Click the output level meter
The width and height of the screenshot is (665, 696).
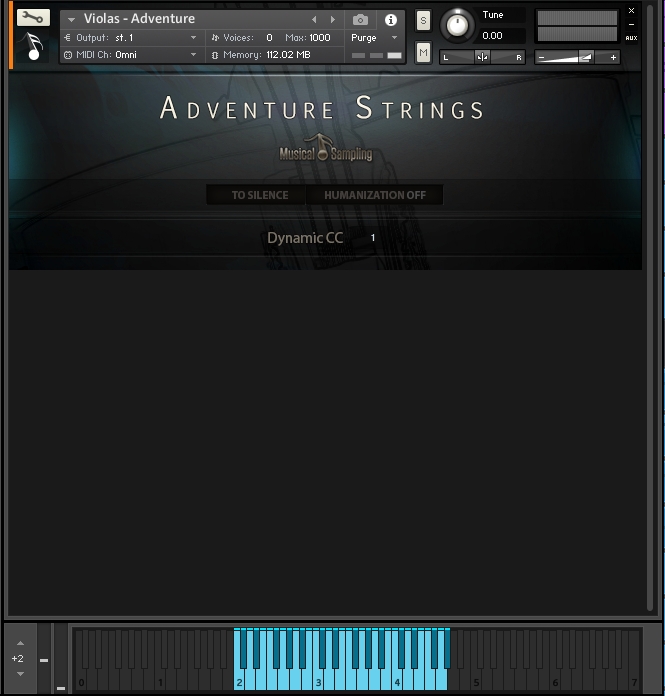[577, 26]
